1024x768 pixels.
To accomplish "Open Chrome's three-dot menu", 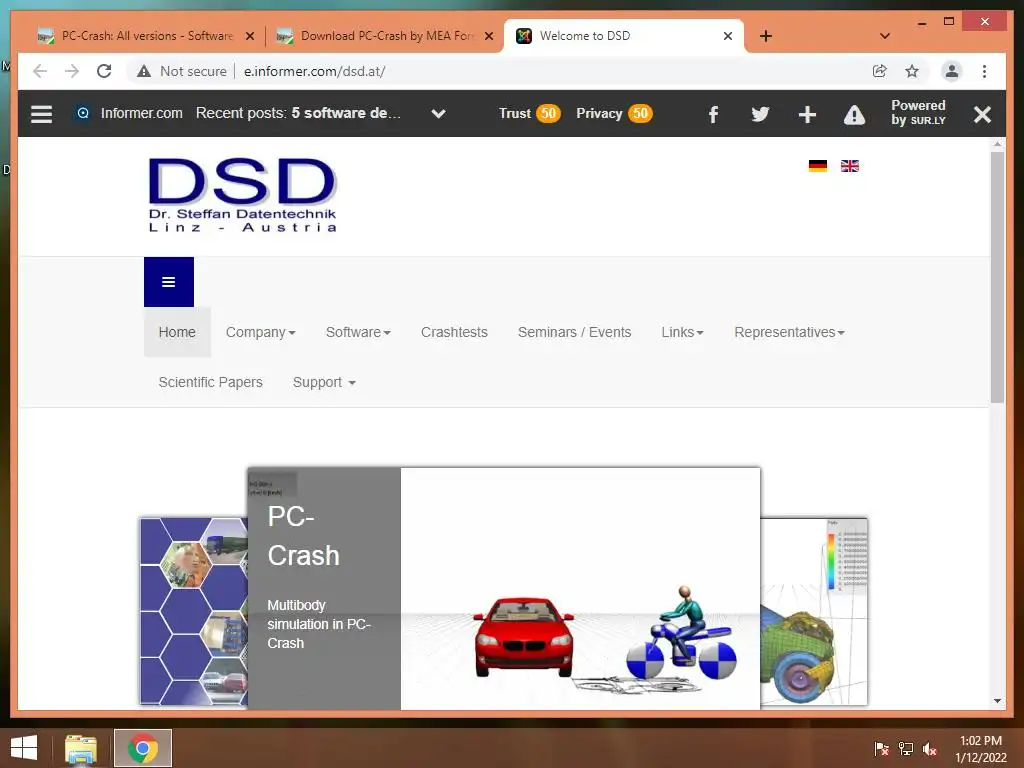I will [984, 71].
